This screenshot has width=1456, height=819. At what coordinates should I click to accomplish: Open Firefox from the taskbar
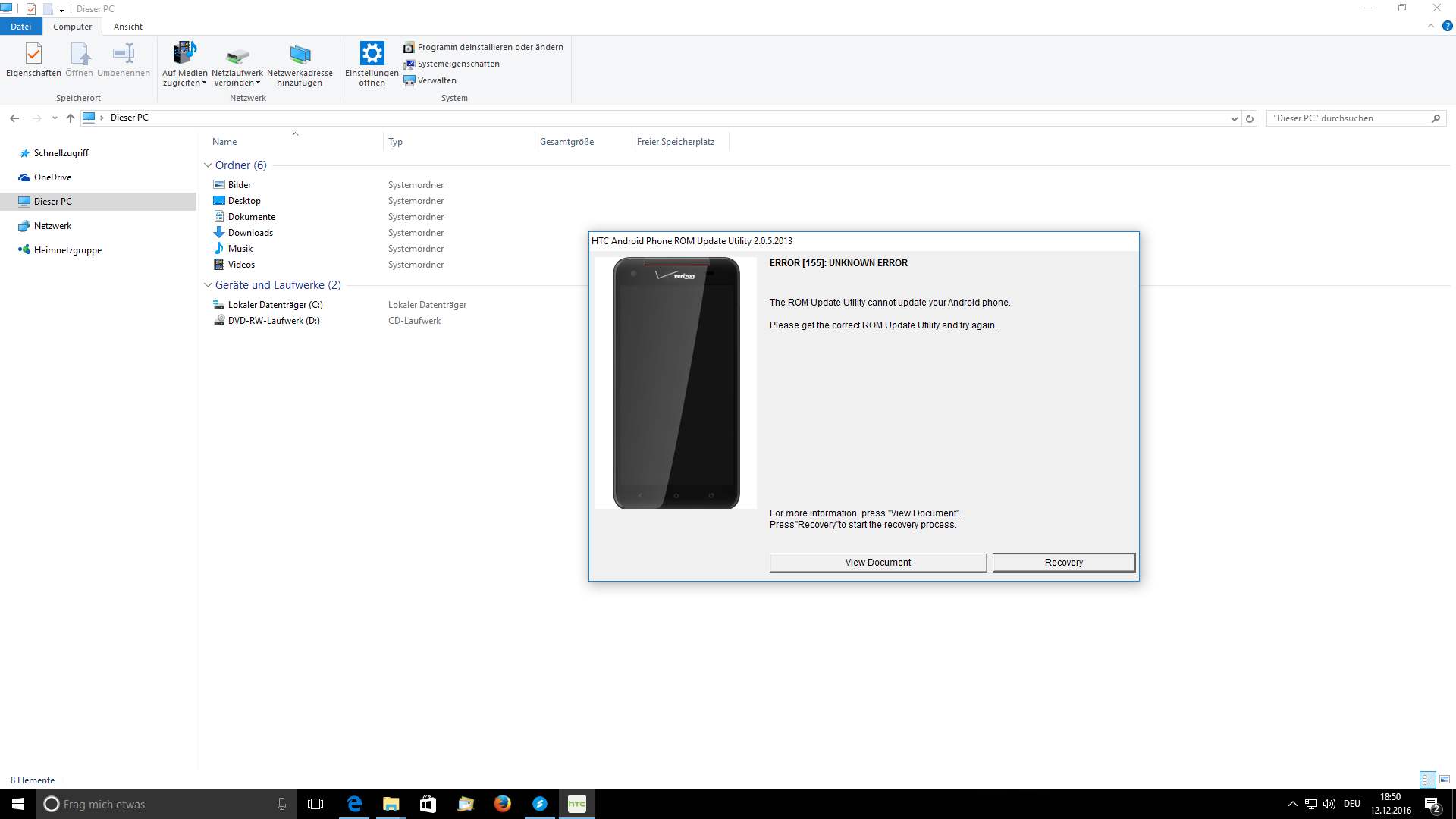coord(502,804)
